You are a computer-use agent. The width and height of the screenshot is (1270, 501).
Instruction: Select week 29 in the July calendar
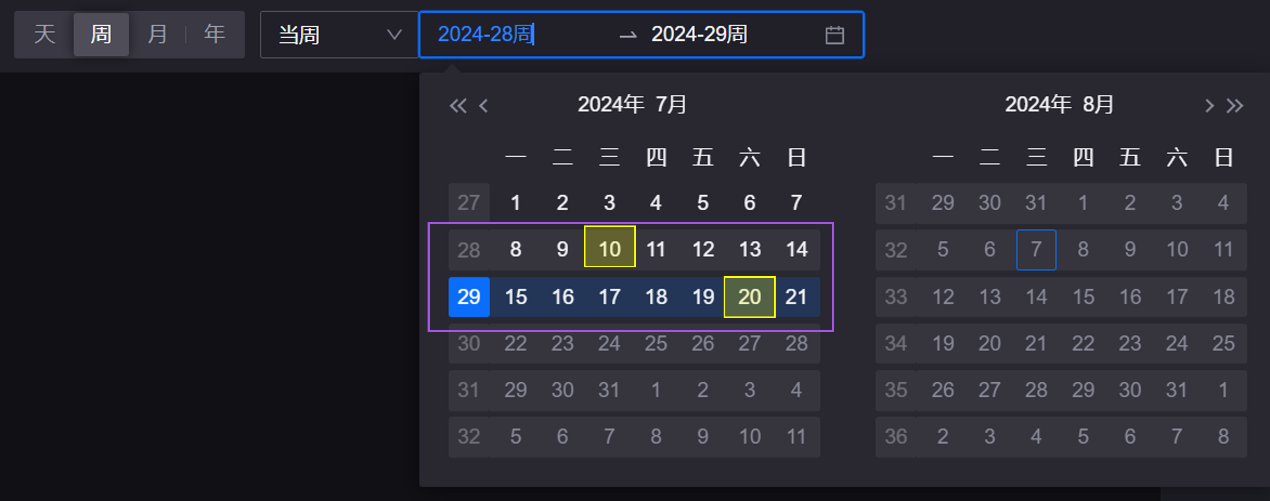[x=469, y=297]
